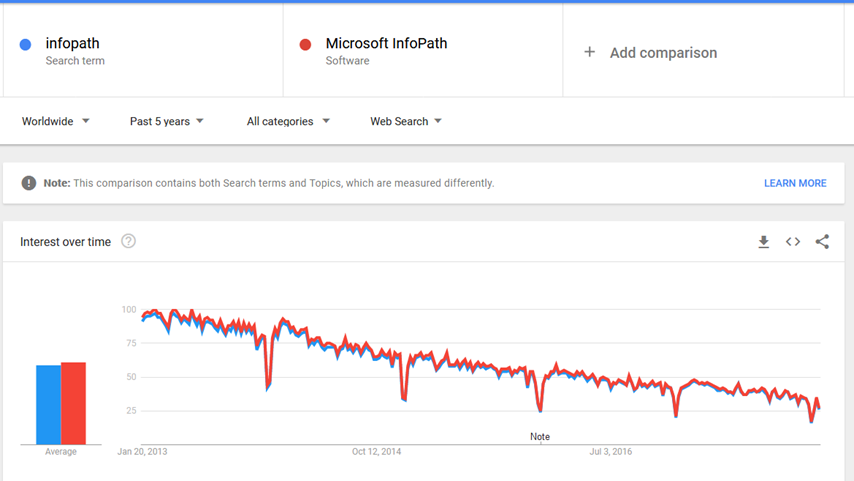Screen dimensions: 854x481
Task: Follow the LEARN MORE link
Action: click(x=795, y=183)
